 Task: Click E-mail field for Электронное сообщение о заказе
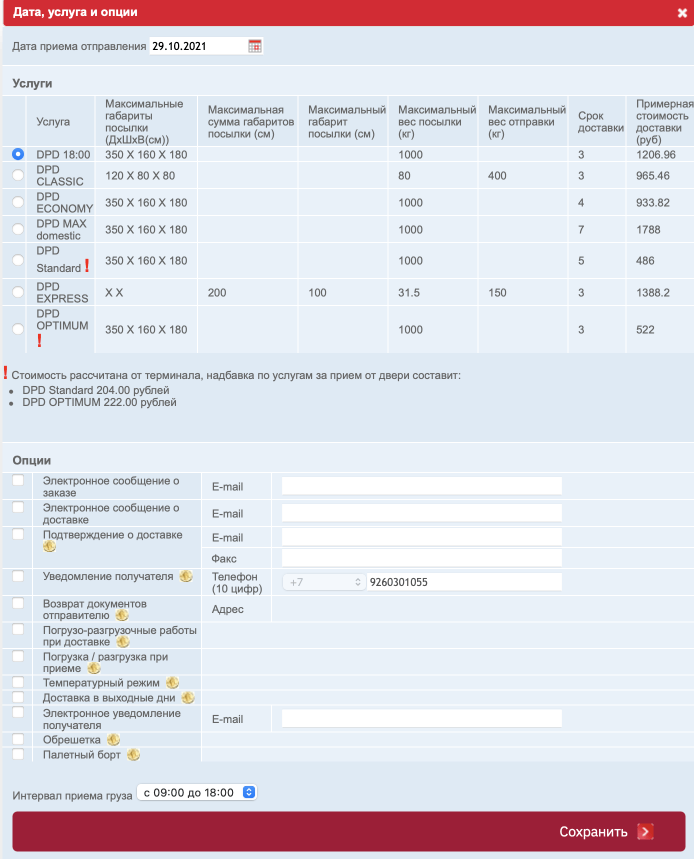(422, 486)
